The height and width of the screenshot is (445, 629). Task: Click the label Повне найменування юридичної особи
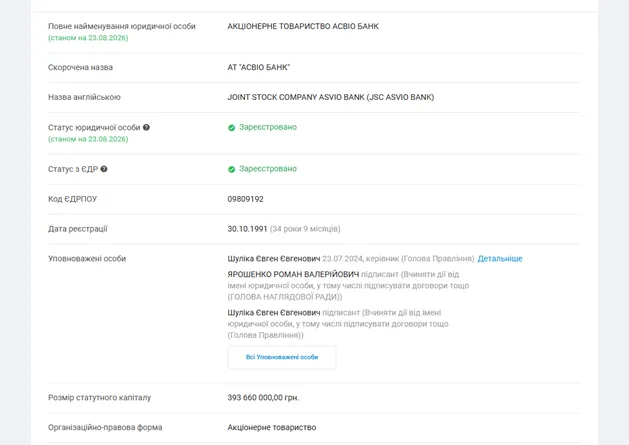(122, 26)
